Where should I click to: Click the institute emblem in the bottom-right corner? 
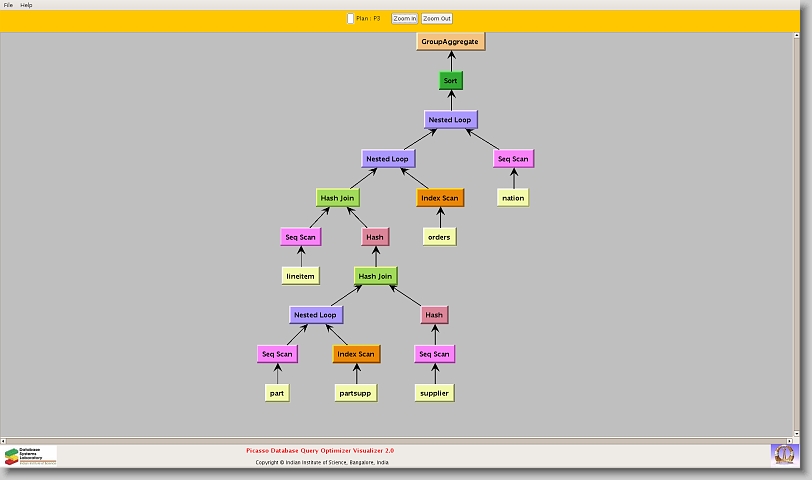click(784, 454)
